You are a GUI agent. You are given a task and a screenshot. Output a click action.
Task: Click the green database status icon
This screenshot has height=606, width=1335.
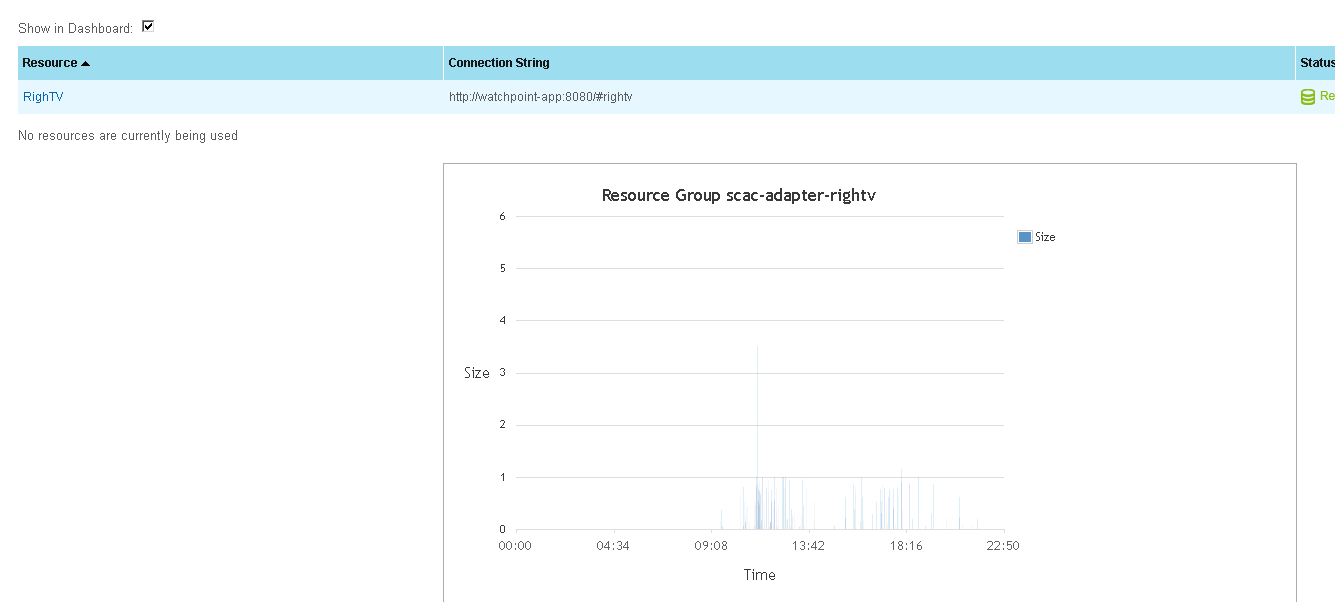(1307, 97)
